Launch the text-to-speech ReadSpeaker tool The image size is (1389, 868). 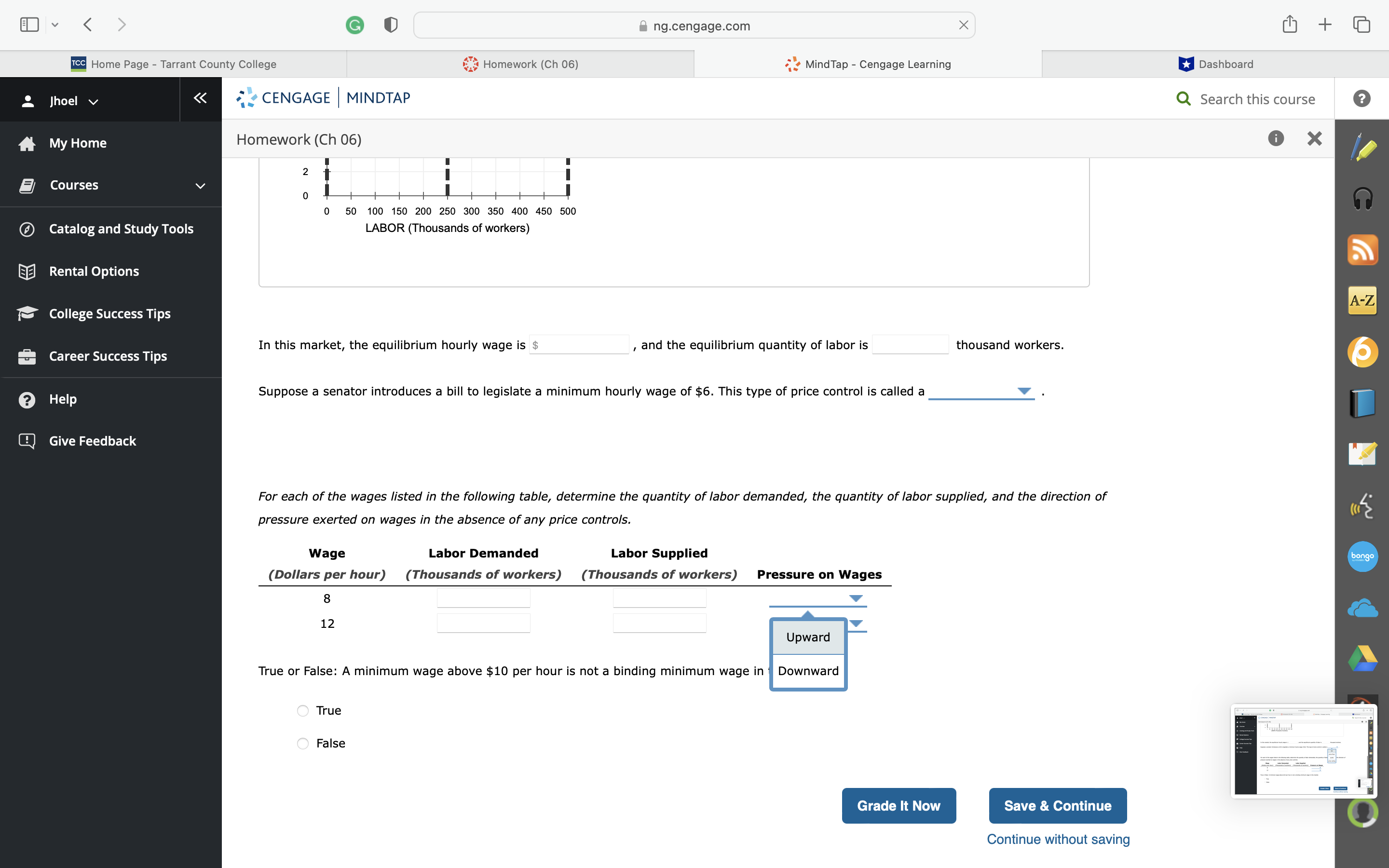pos(1363,506)
